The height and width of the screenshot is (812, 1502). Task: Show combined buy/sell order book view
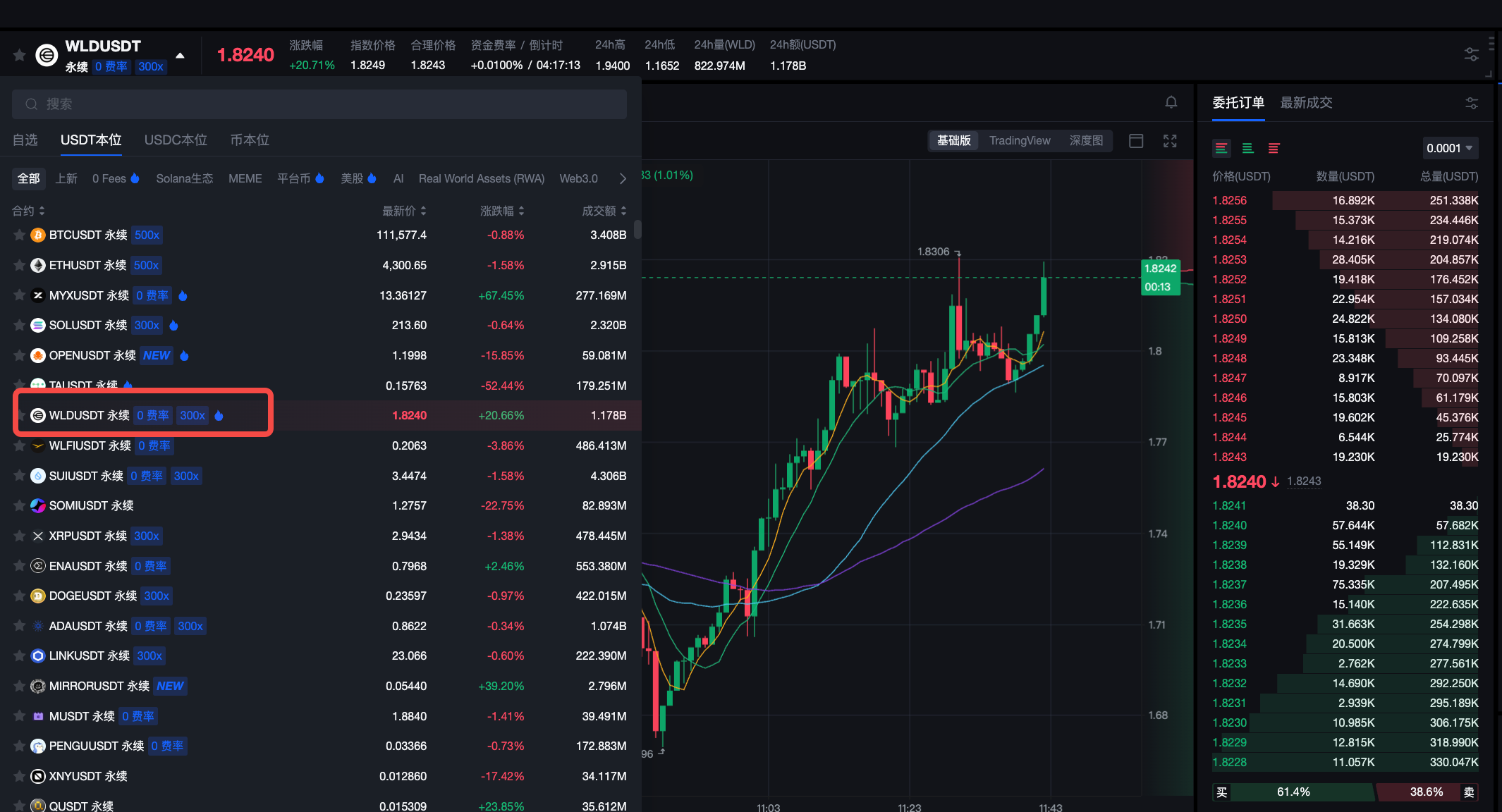[1221, 148]
